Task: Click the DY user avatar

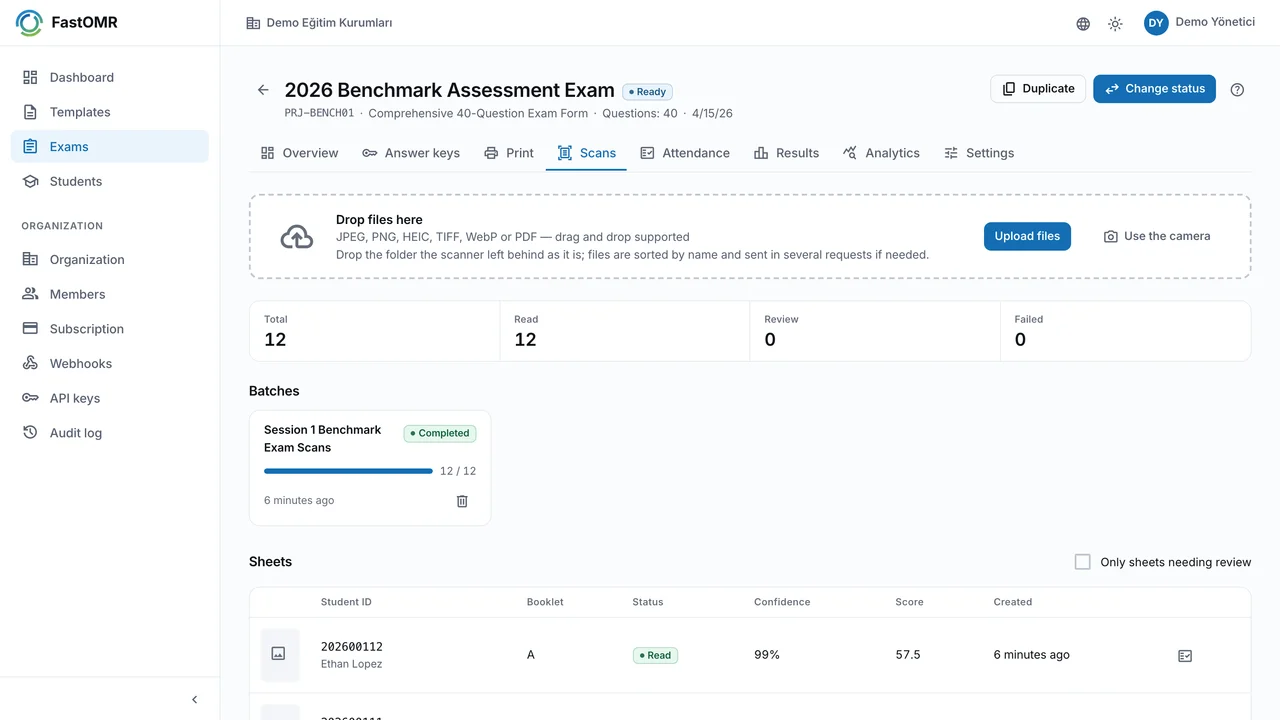Action: 1156,23
